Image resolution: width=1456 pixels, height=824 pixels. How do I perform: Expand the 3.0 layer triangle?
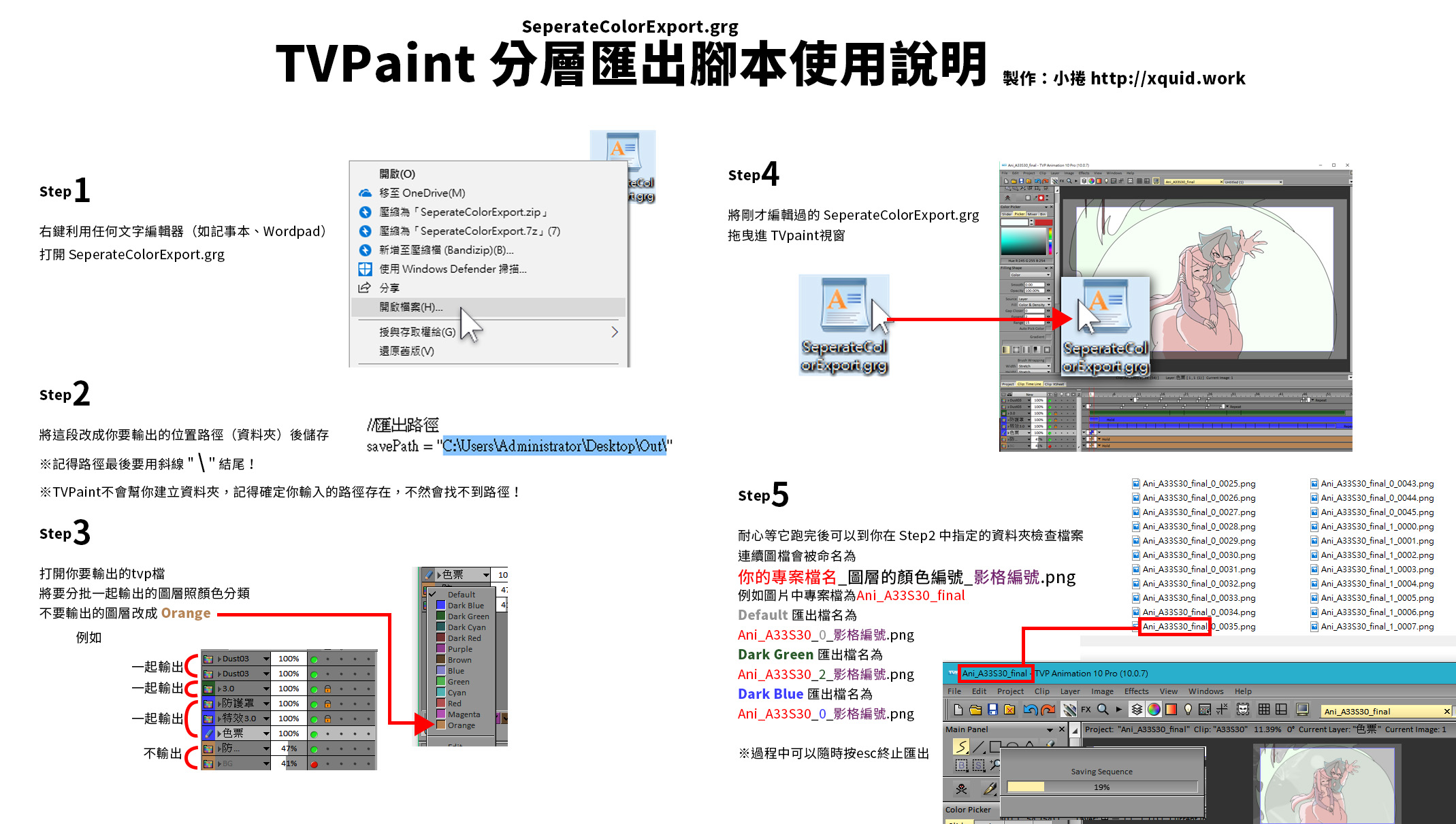click(219, 689)
